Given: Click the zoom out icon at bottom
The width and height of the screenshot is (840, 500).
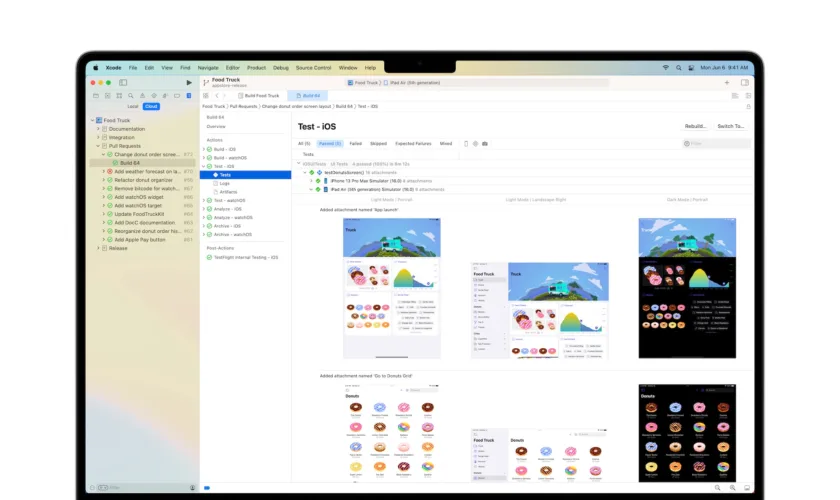Looking at the screenshot, I should (x=717, y=488).
